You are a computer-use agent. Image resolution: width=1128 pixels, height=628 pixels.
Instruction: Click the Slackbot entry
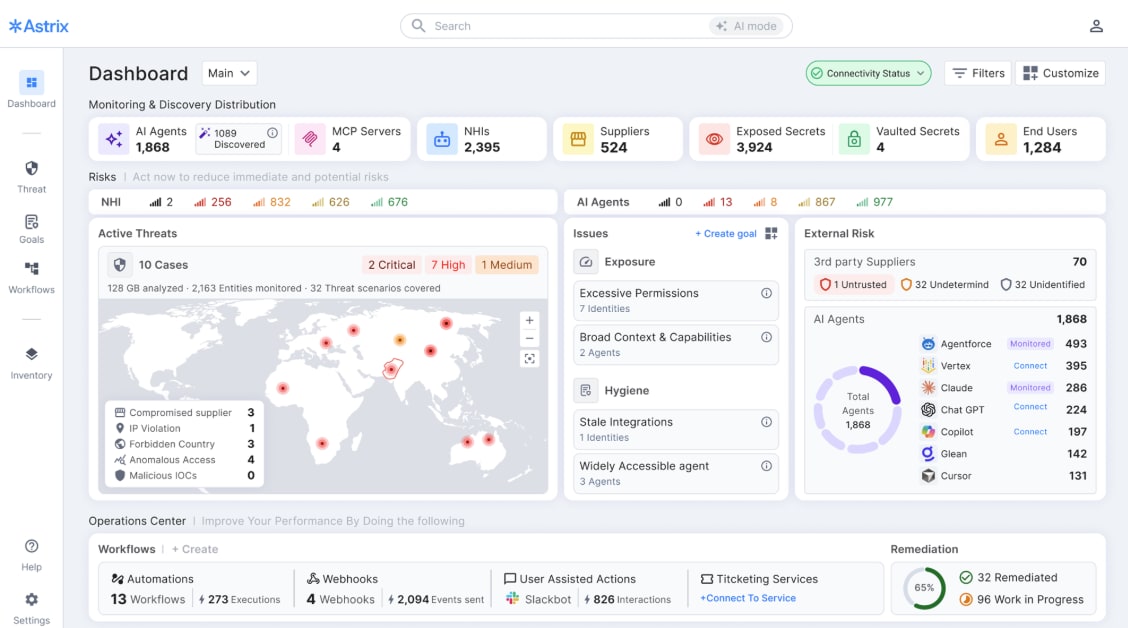tap(539, 599)
